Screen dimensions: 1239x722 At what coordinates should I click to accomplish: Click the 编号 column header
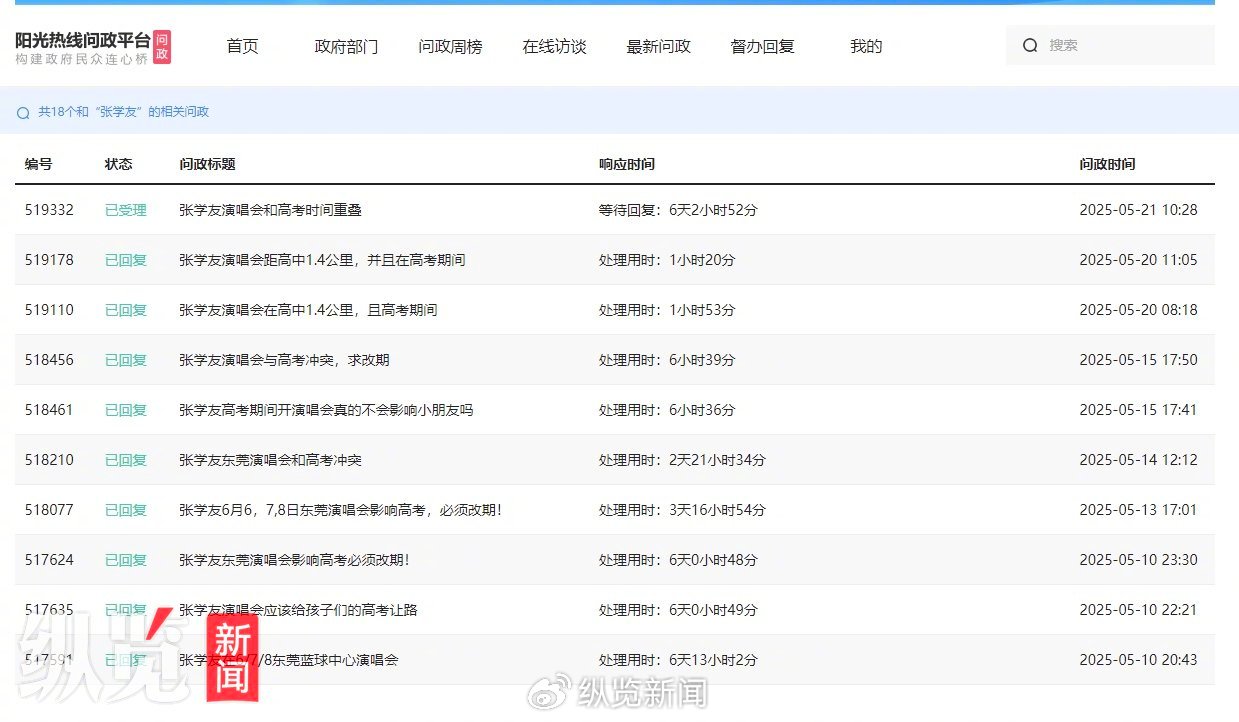tap(39, 164)
